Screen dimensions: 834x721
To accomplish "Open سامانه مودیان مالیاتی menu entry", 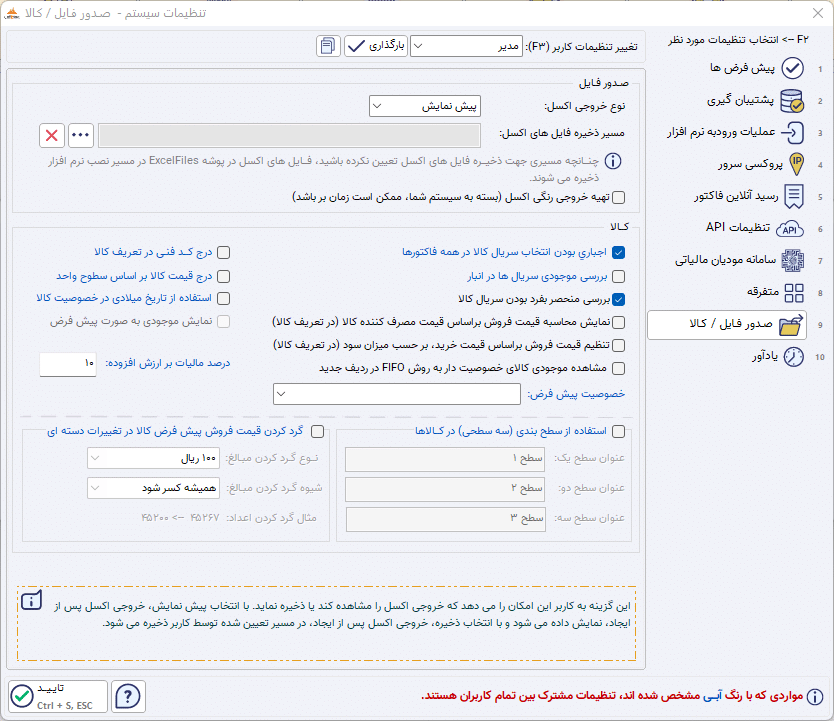I will point(725,260).
